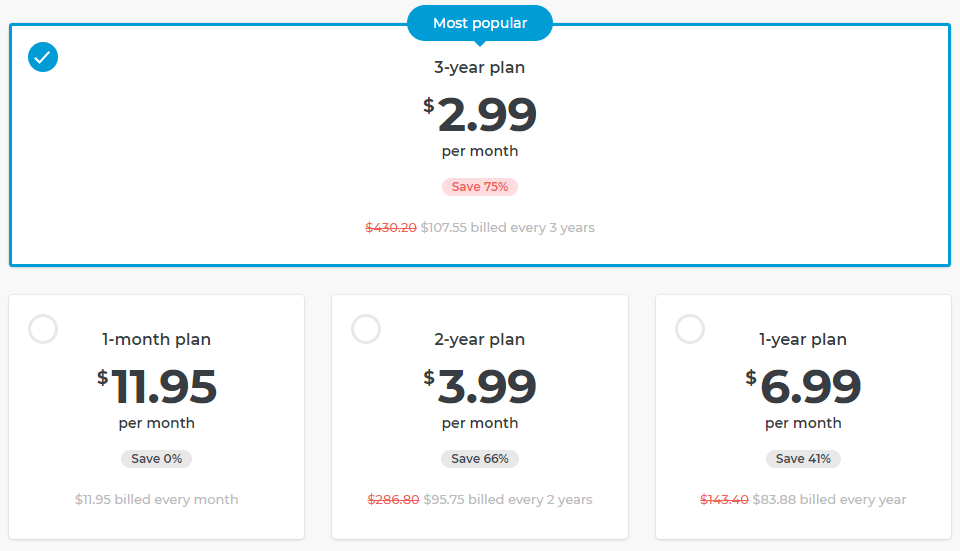This screenshot has width=960, height=551.
Task: Select the 1-month plan radio button
Action: tap(43, 329)
